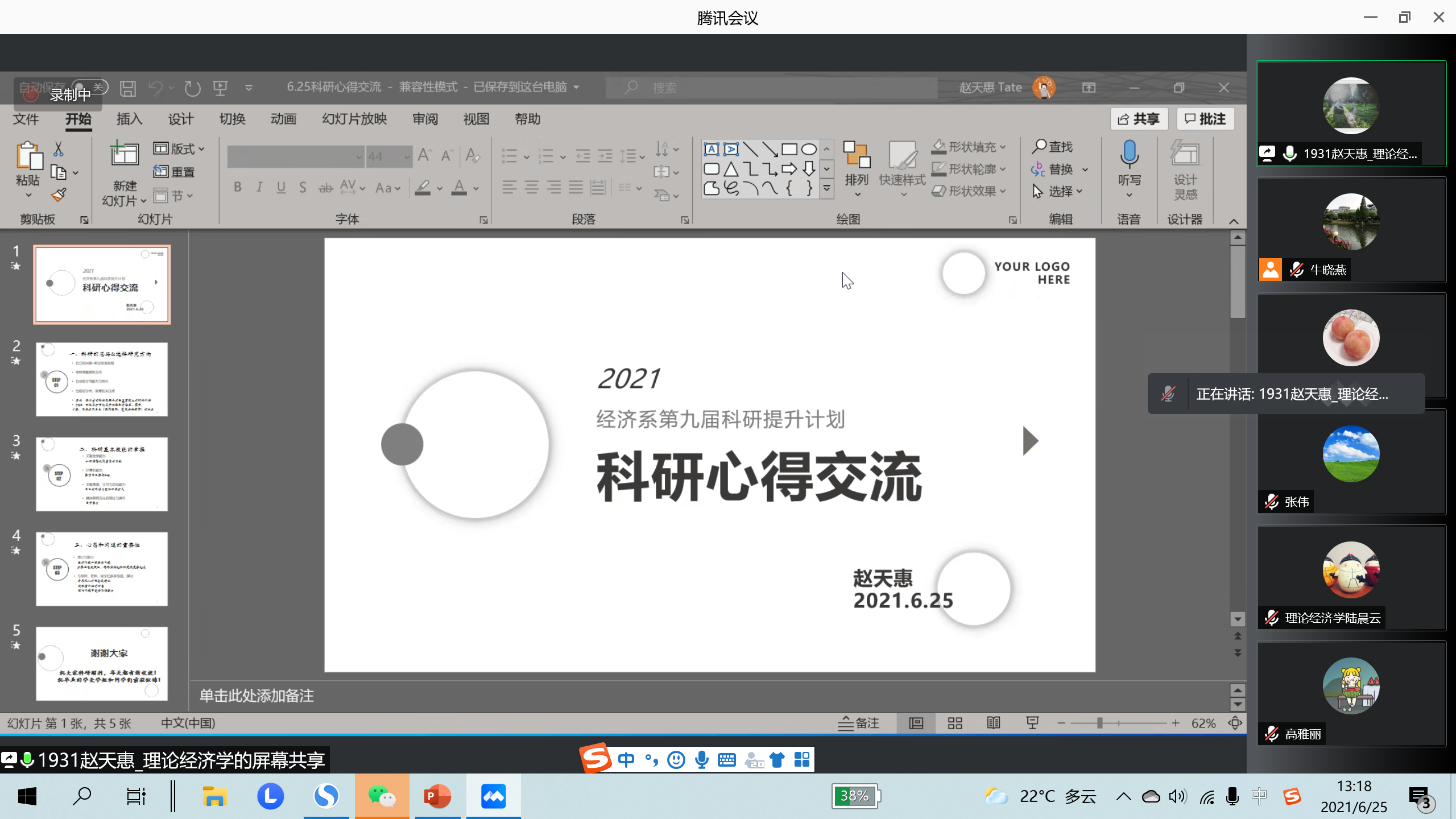Click the zoom slider handle

(x=1100, y=723)
